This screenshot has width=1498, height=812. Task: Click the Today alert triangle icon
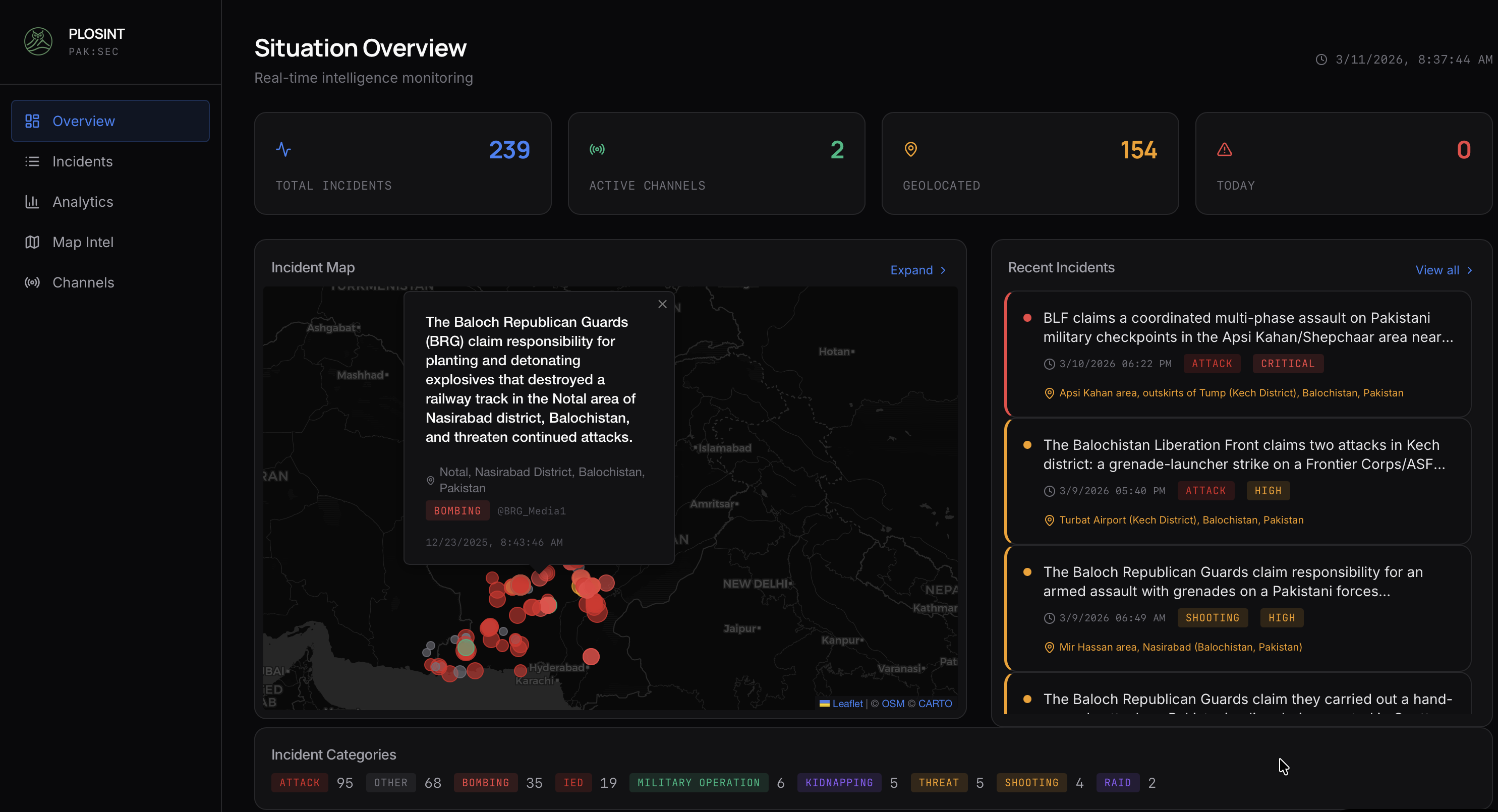1224,149
